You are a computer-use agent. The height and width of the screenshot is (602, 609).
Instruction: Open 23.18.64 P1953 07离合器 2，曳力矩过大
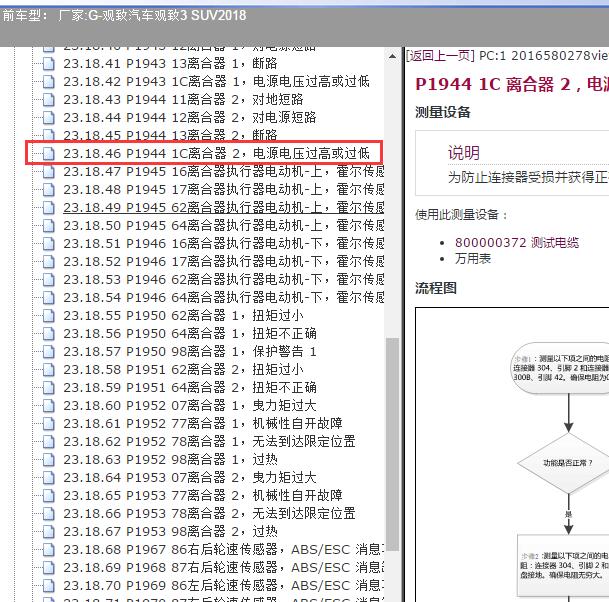click(190, 477)
